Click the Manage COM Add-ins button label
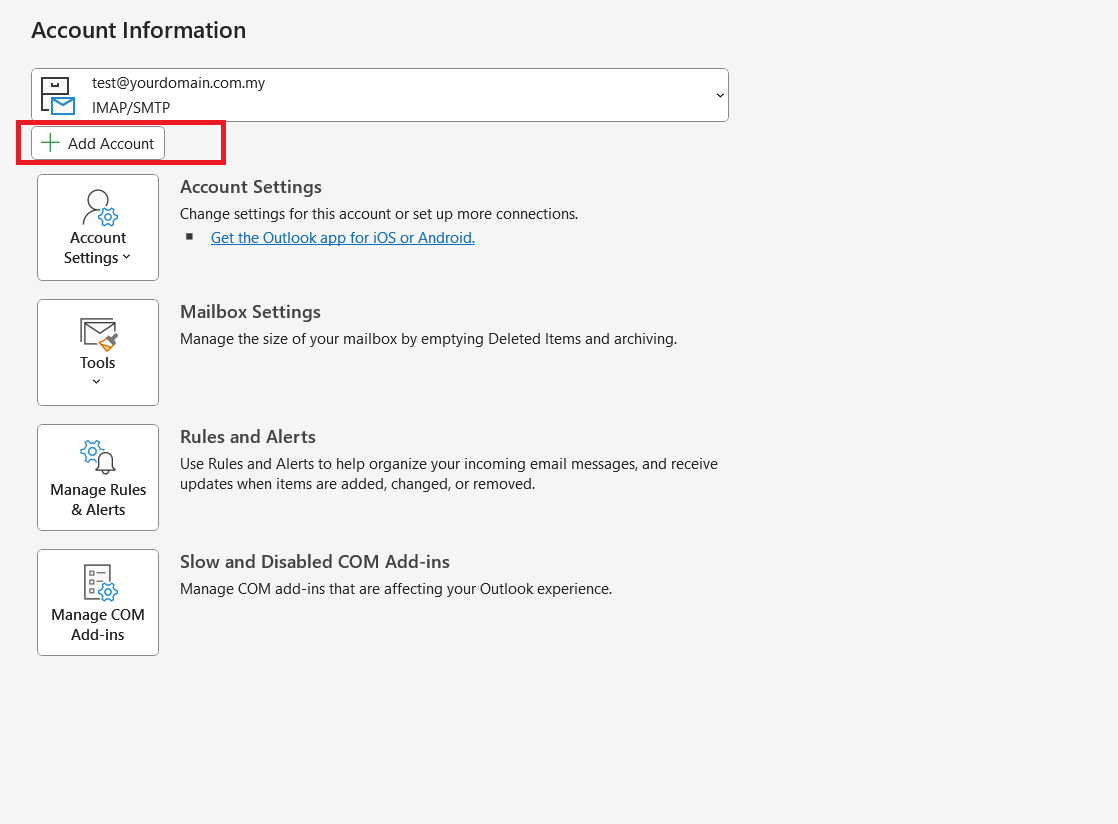This screenshot has height=824, width=1118. click(x=98, y=624)
